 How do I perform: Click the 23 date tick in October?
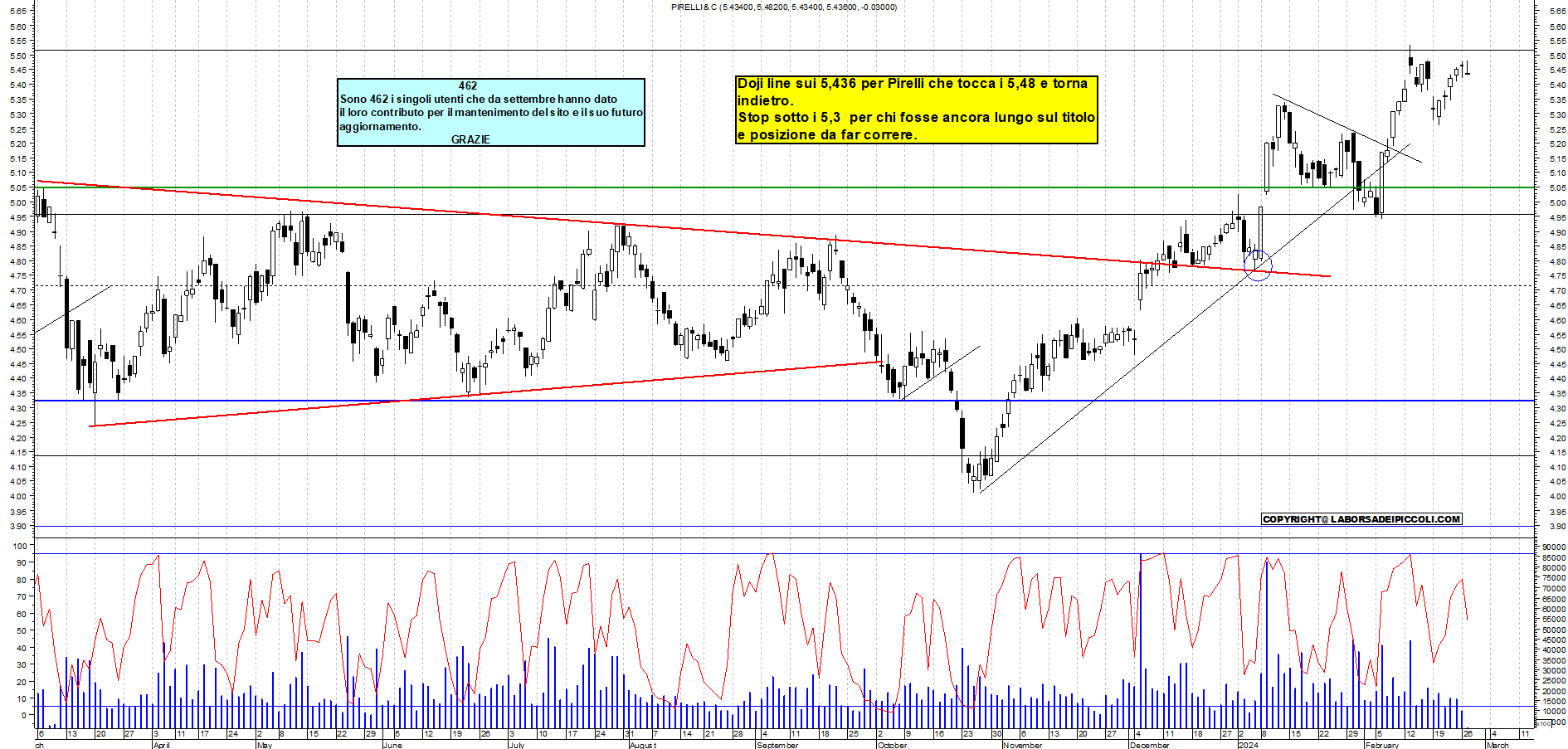(x=968, y=734)
